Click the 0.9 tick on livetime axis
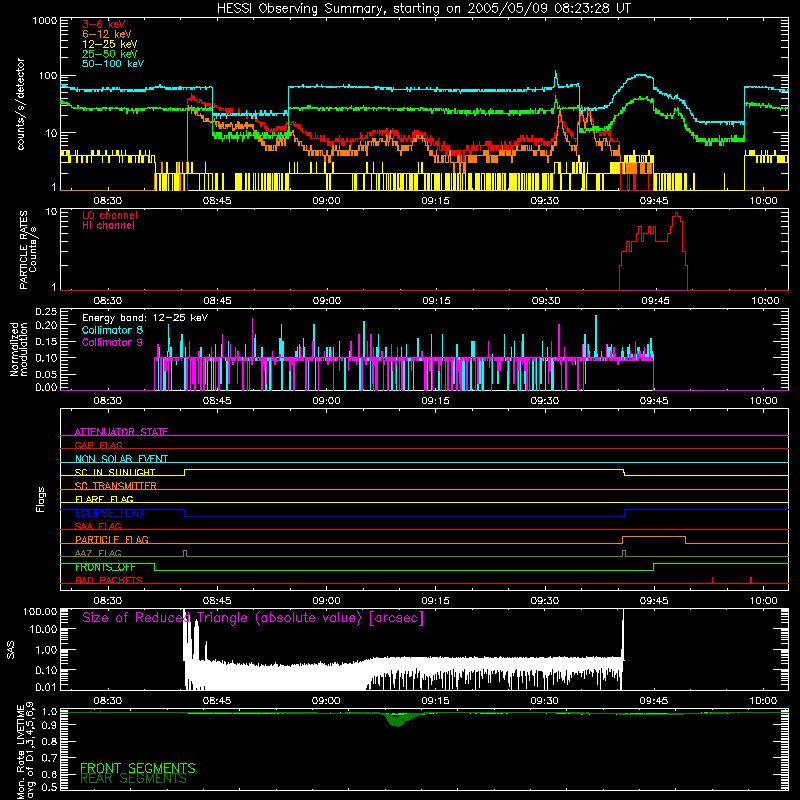The height and width of the screenshot is (800, 800). [x=49, y=725]
